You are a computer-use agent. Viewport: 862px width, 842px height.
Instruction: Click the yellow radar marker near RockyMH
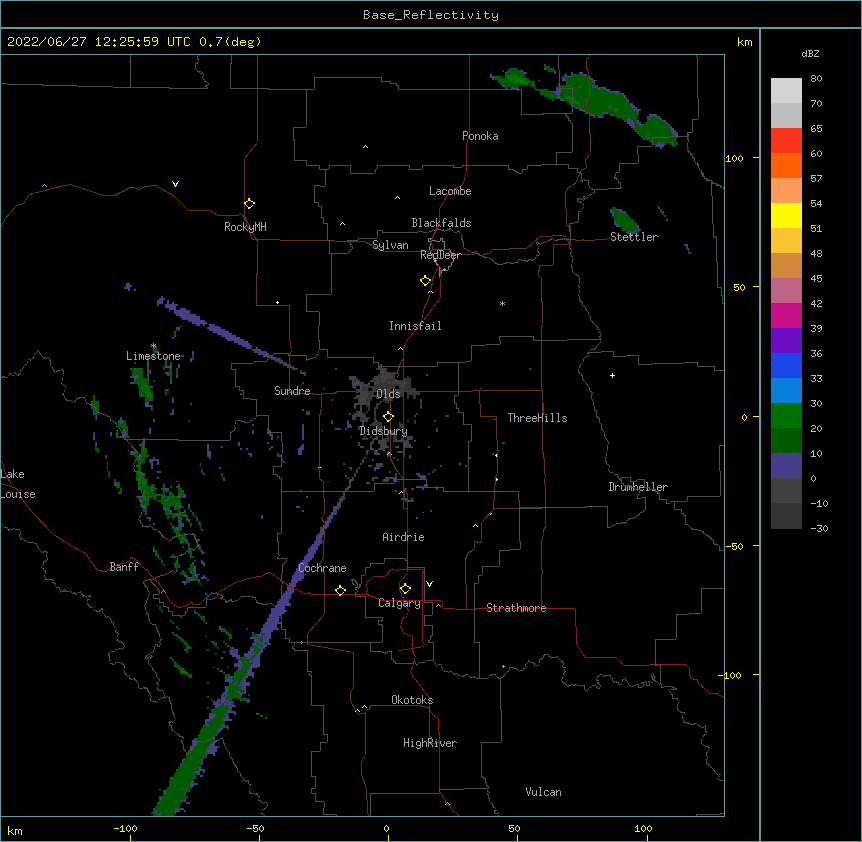point(249,204)
